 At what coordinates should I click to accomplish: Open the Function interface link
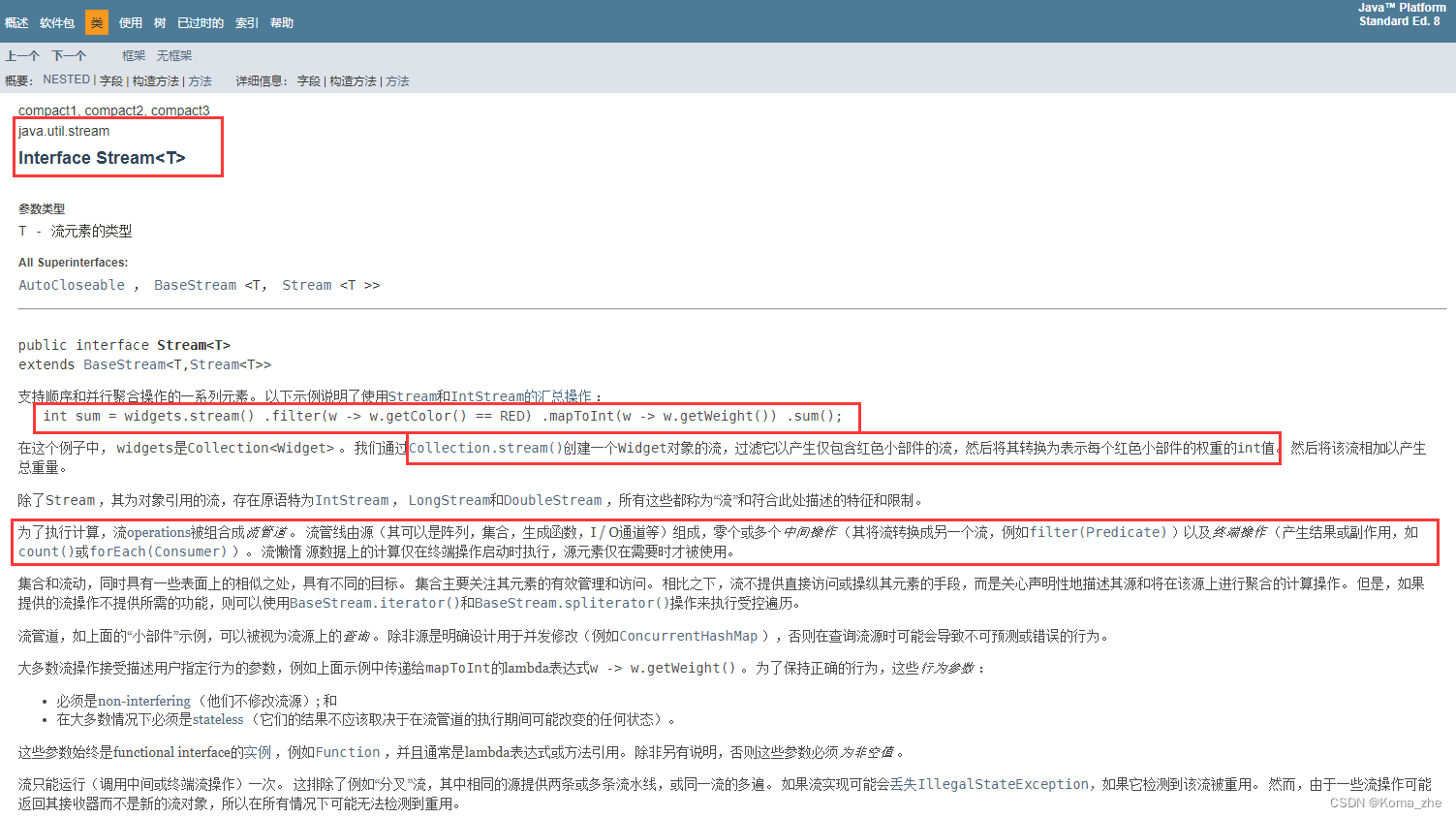click(348, 752)
